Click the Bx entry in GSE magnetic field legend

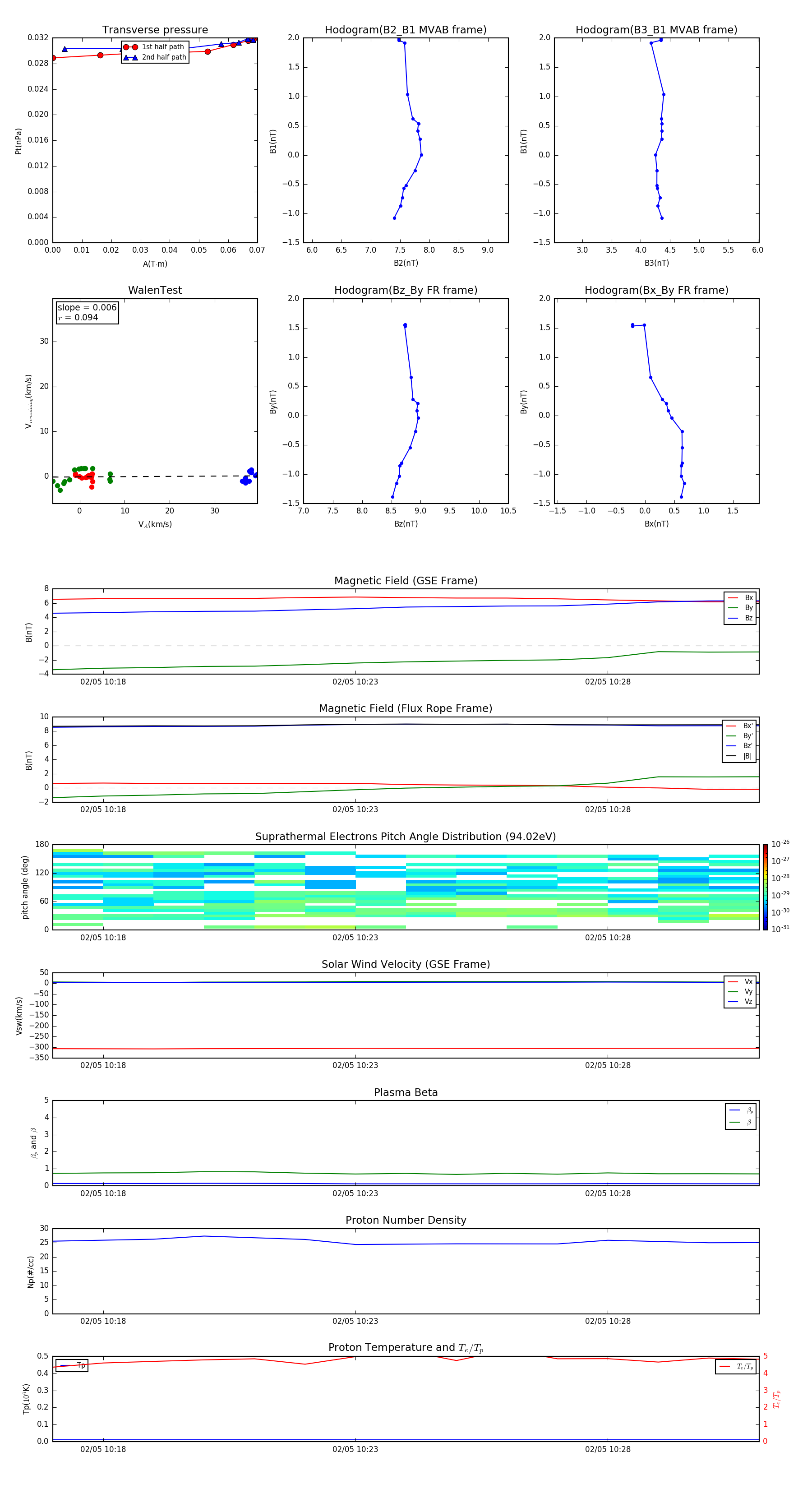click(x=740, y=598)
